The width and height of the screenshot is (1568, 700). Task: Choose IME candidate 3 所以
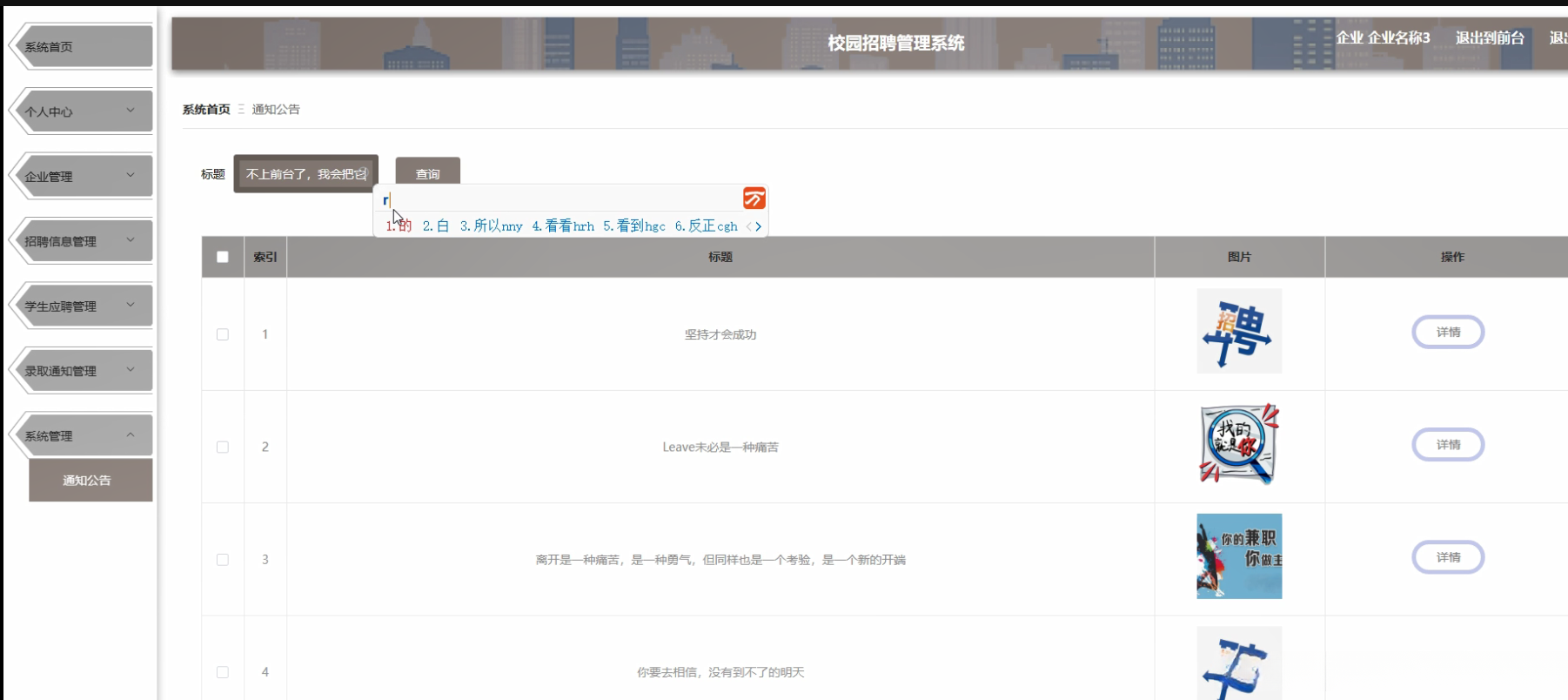point(491,226)
